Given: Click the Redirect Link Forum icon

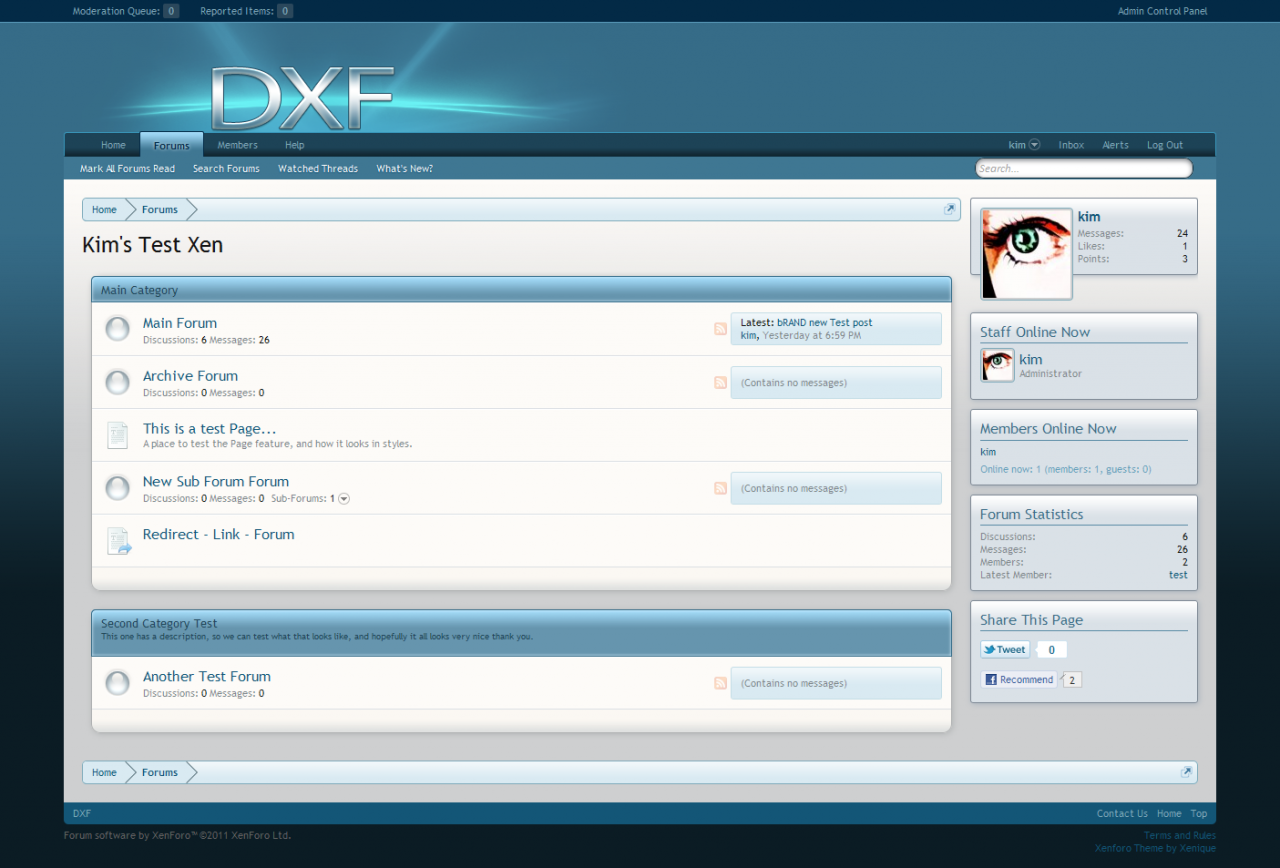Looking at the screenshot, I should tap(118, 541).
